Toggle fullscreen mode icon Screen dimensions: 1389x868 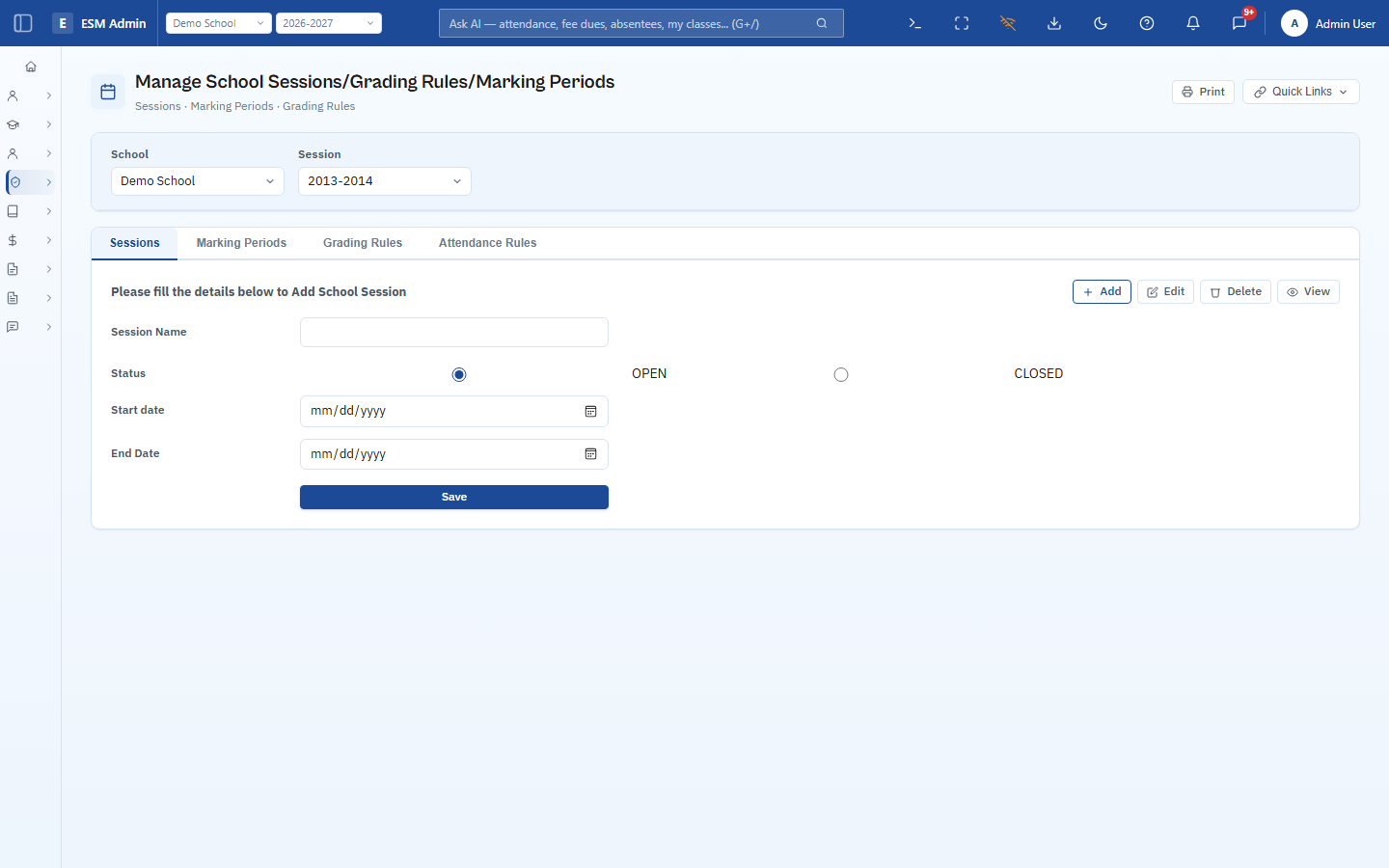point(962,23)
